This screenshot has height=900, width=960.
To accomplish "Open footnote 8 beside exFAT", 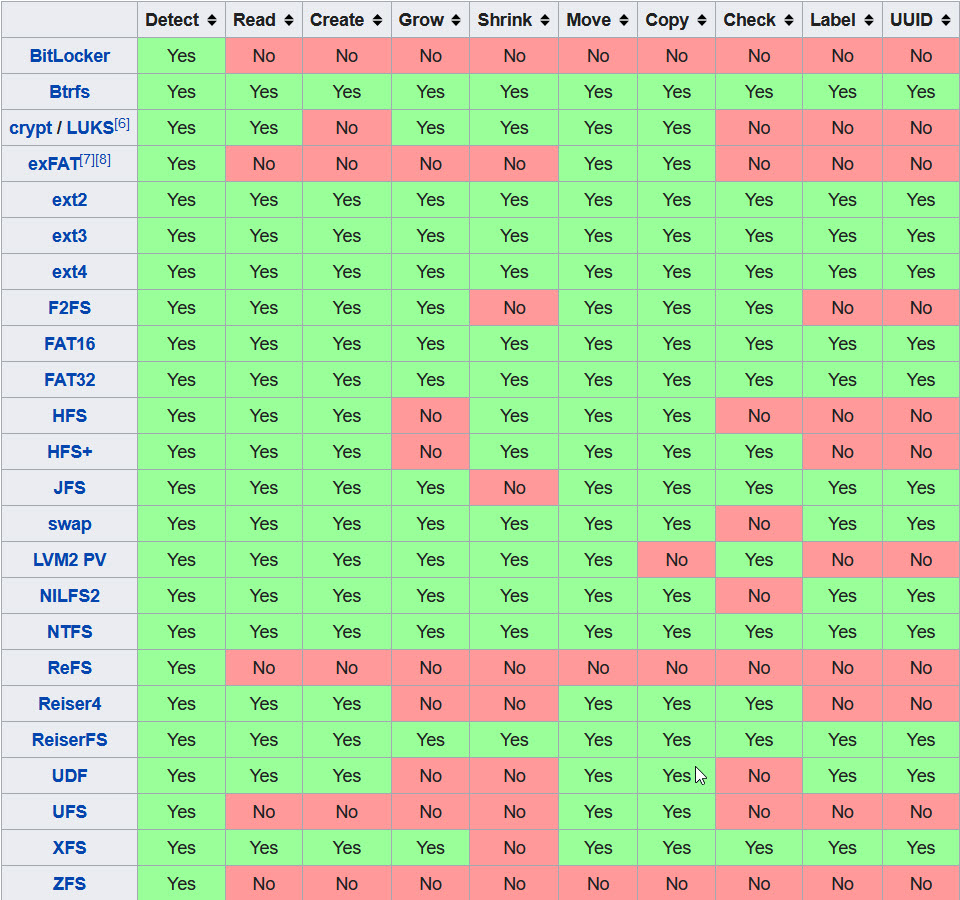I will (103, 160).
